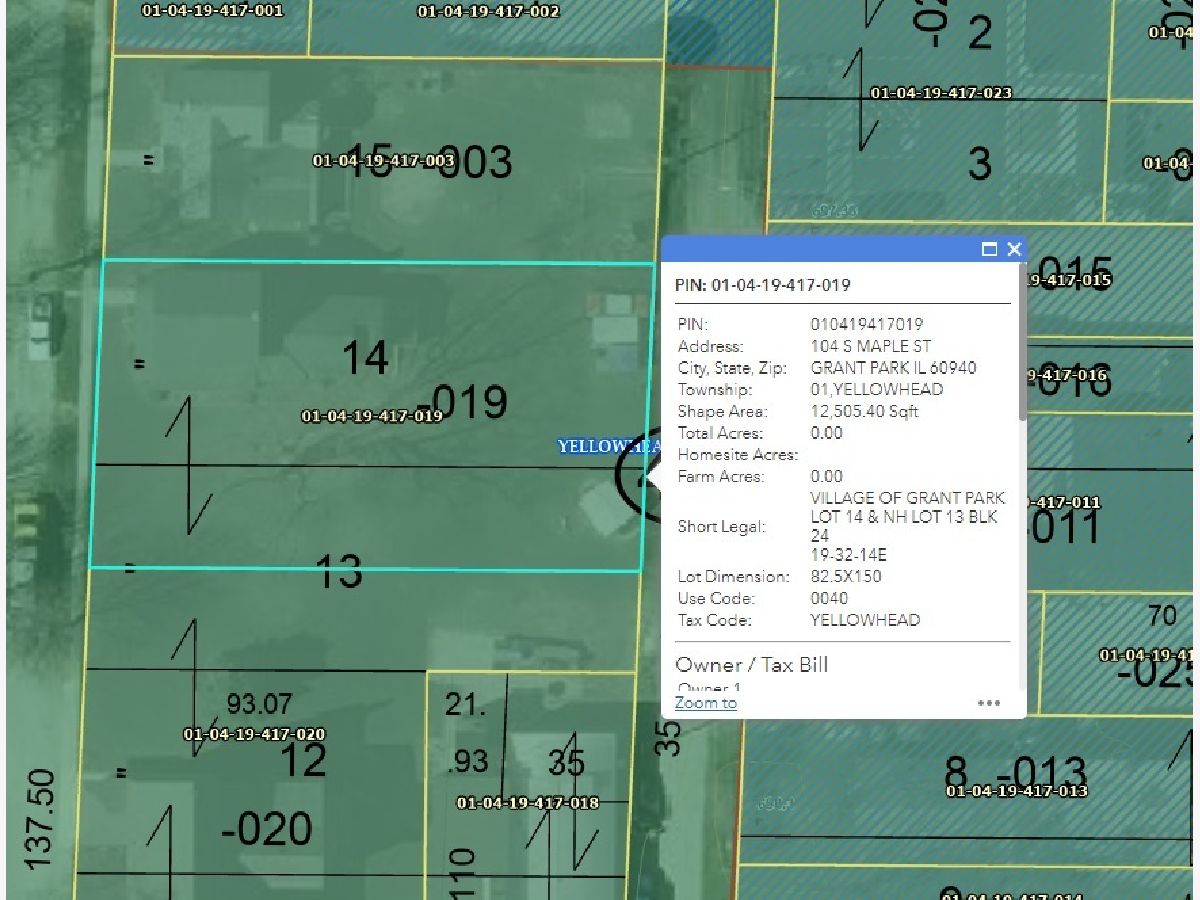Click the PIN value 010419417019

pyautogui.click(x=866, y=324)
